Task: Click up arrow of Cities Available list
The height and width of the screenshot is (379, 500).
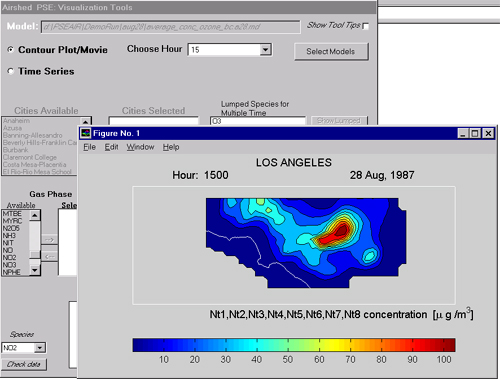Action: coord(85,122)
